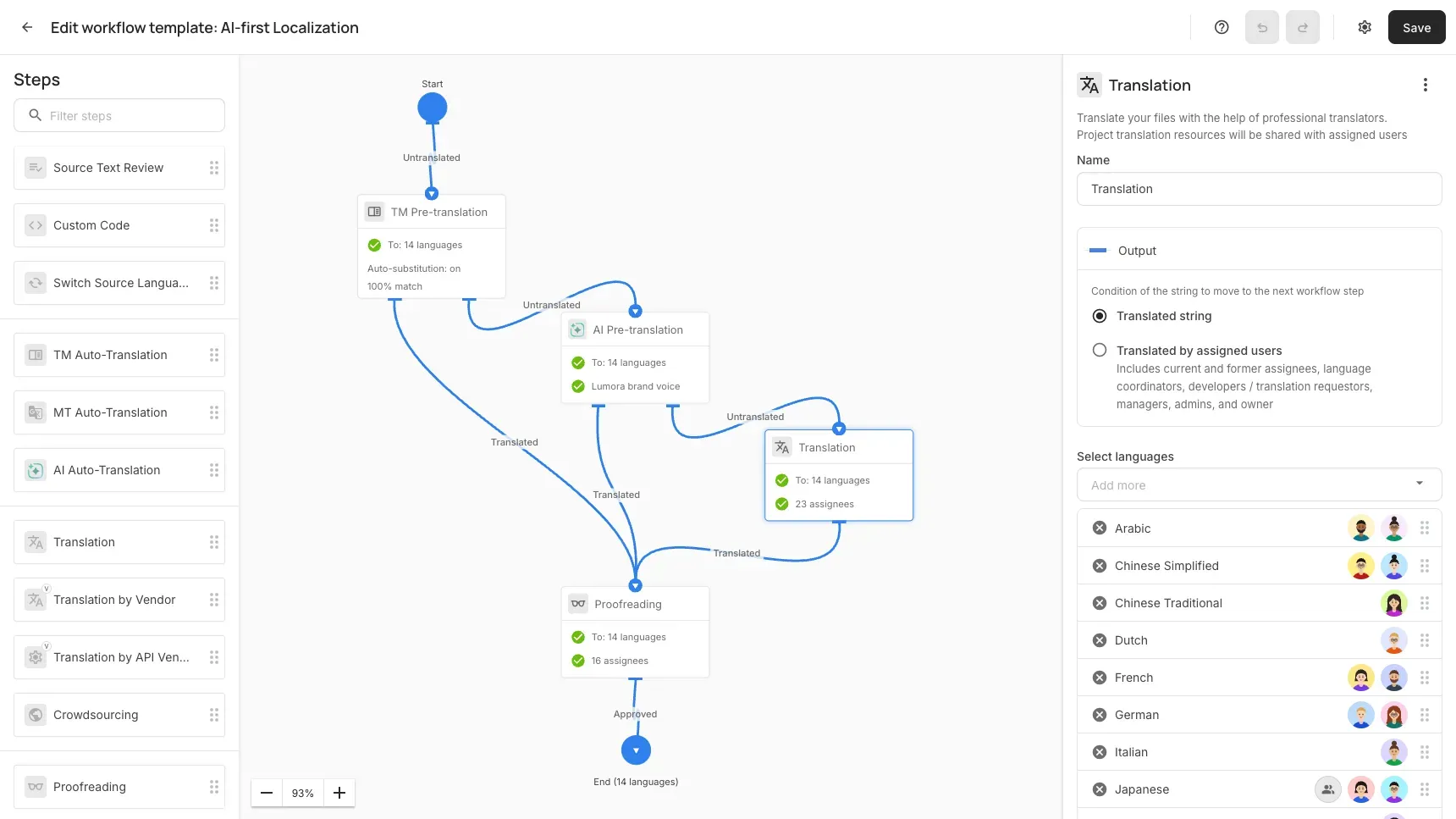Zoom in with the plus button
The image size is (1456, 819).
point(339,793)
